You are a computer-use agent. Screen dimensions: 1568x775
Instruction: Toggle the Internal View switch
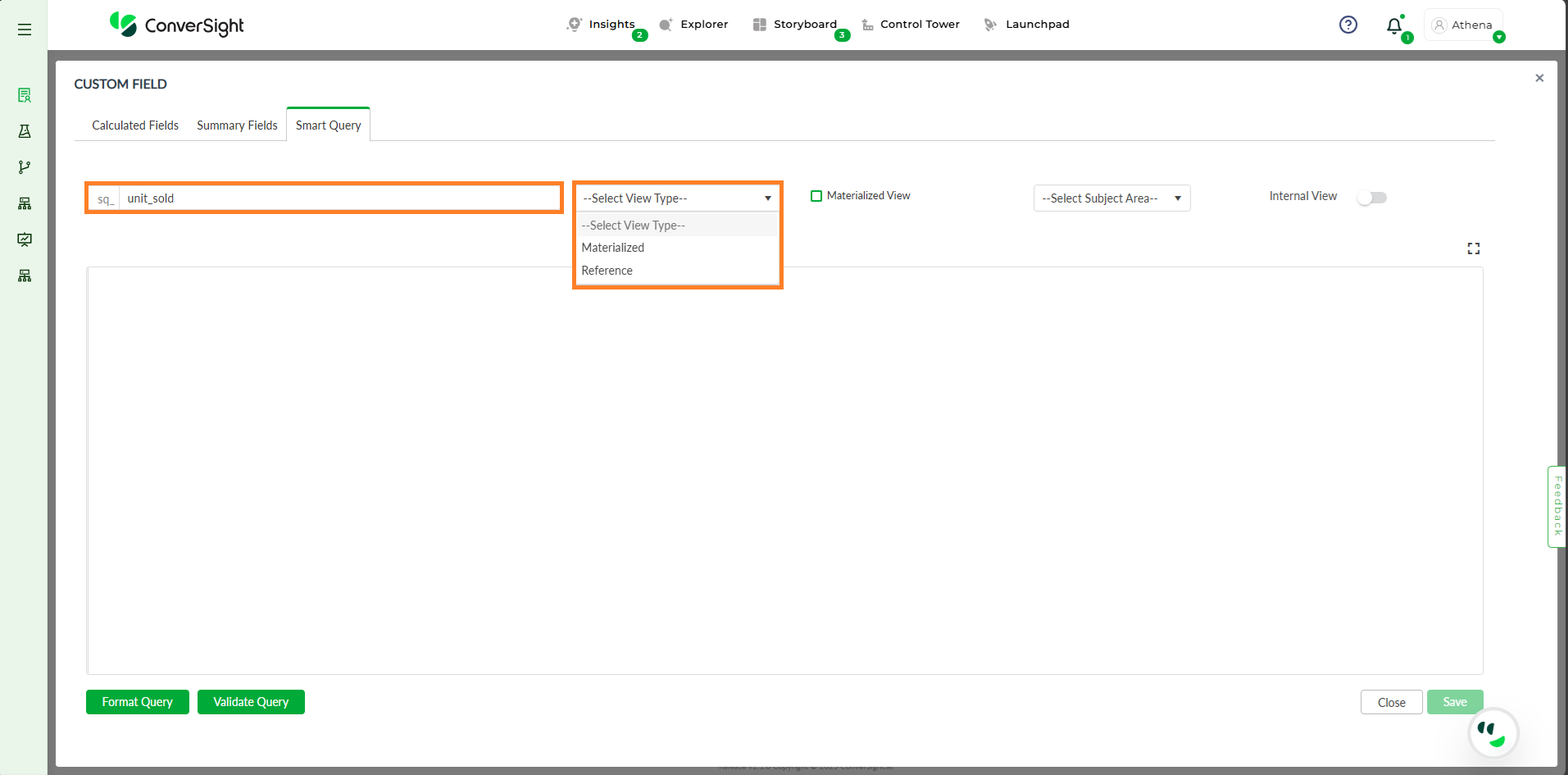coord(1371,198)
